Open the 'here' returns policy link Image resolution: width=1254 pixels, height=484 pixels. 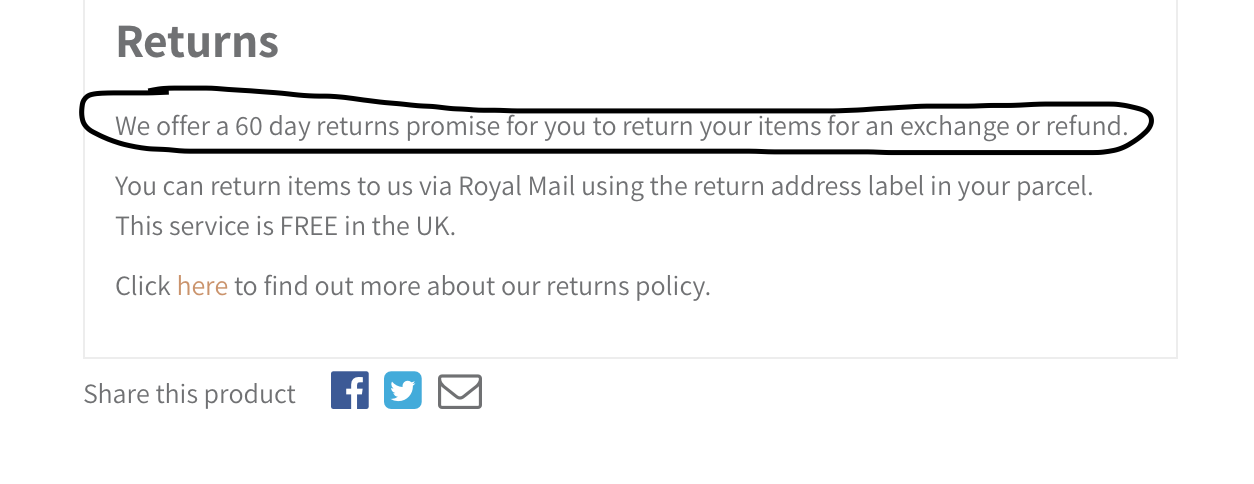click(x=202, y=286)
